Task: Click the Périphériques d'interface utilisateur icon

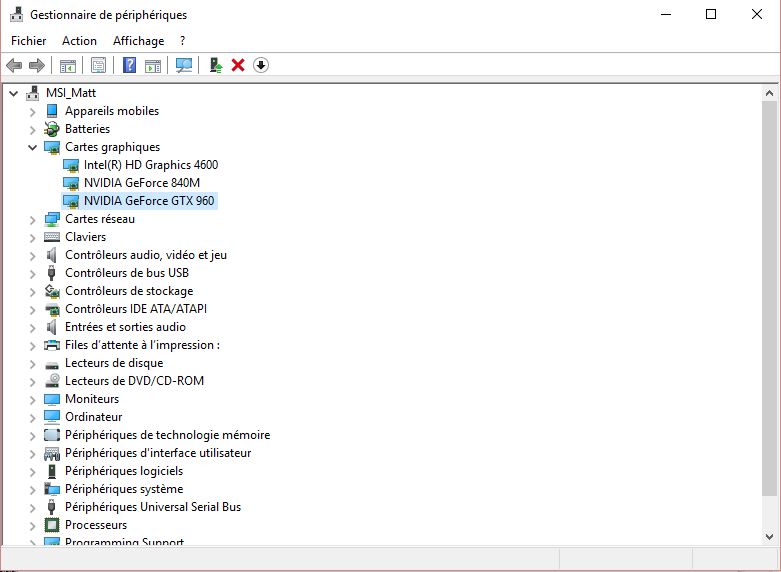Action: point(52,453)
